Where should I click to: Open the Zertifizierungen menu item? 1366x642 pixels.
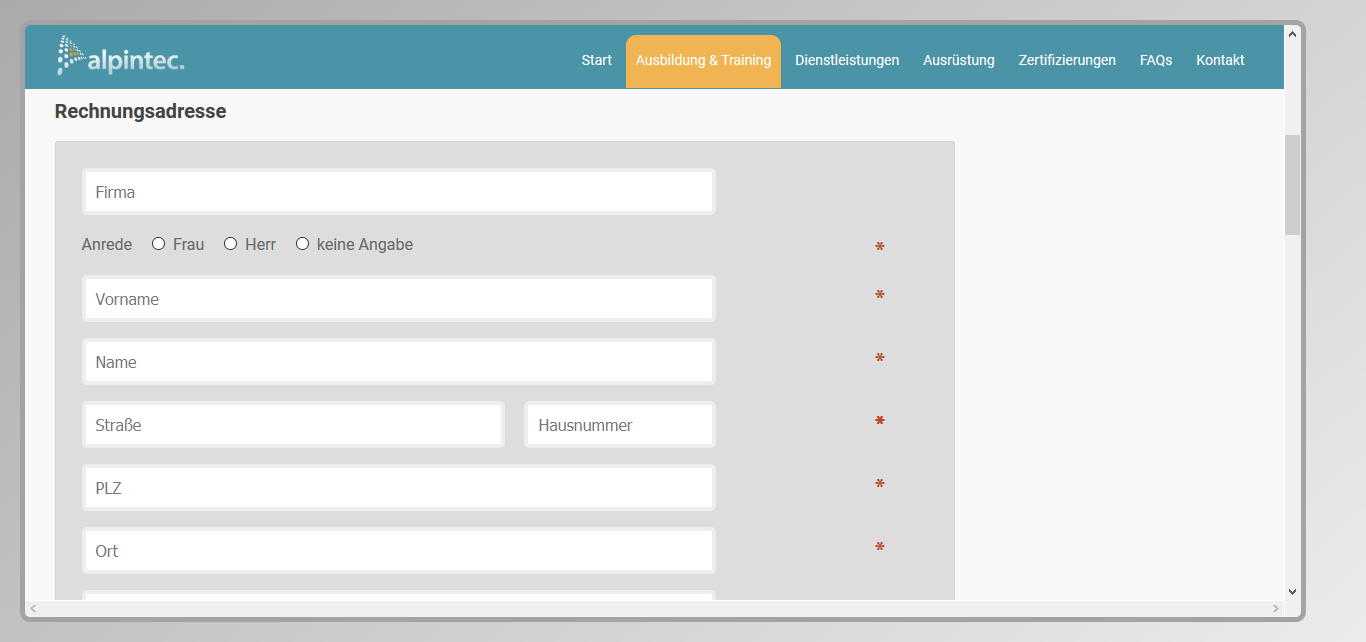(x=1067, y=60)
